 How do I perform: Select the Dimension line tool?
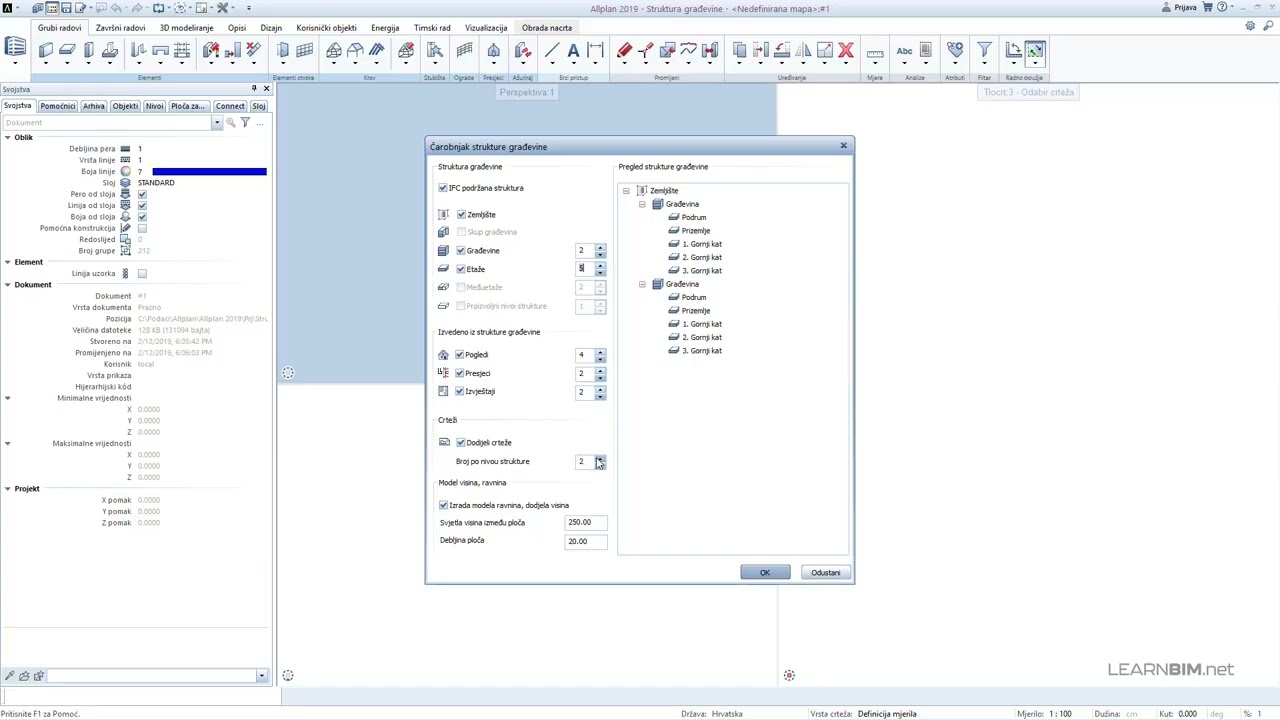(x=596, y=50)
